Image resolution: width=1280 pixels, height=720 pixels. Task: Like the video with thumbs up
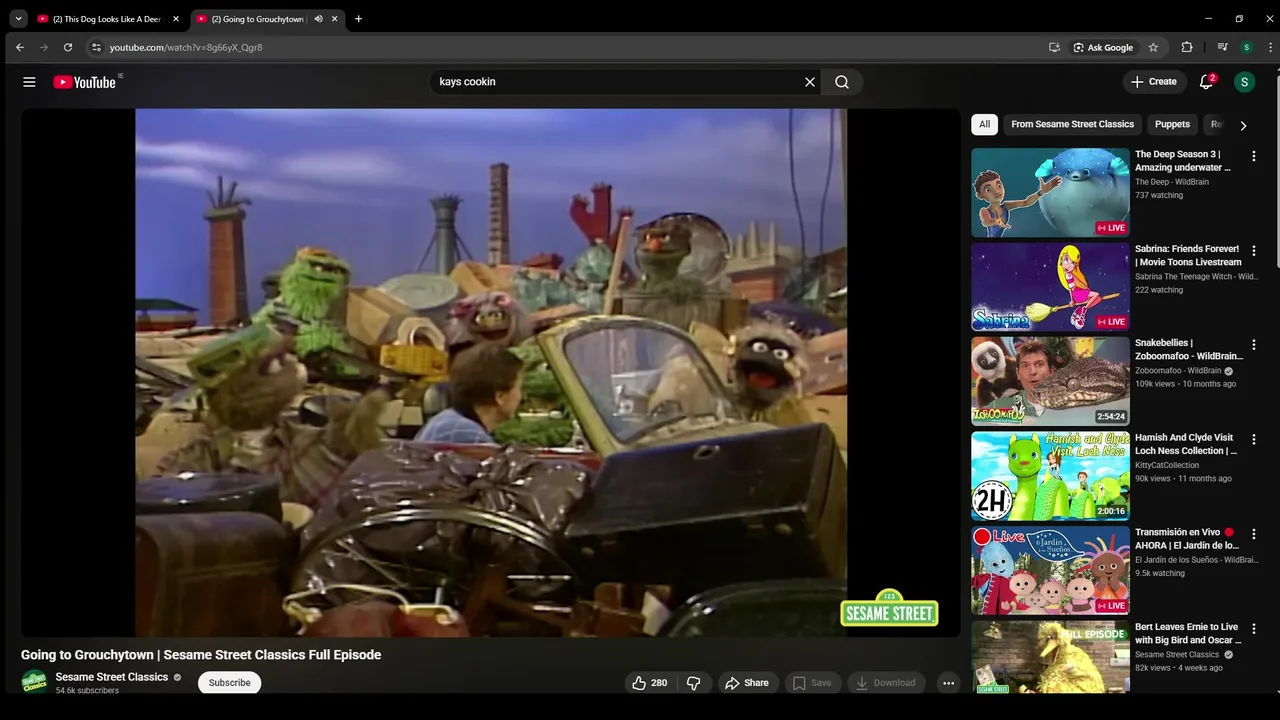649,683
